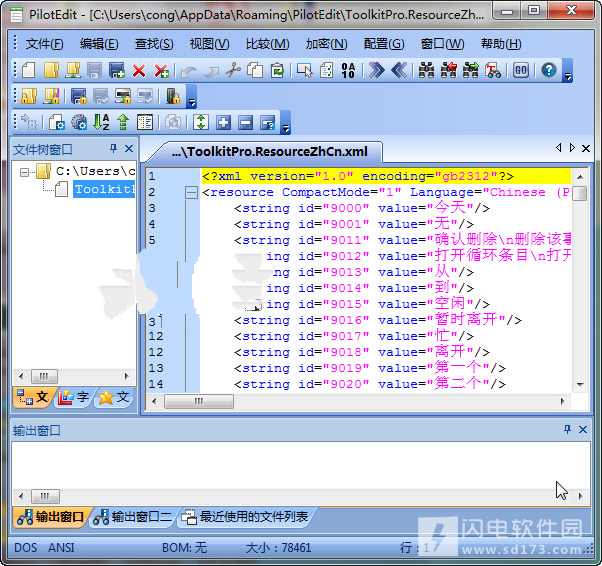This screenshot has height=566, width=602.
Task: Select the Toolkit file in file tree
Action: tap(104, 189)
